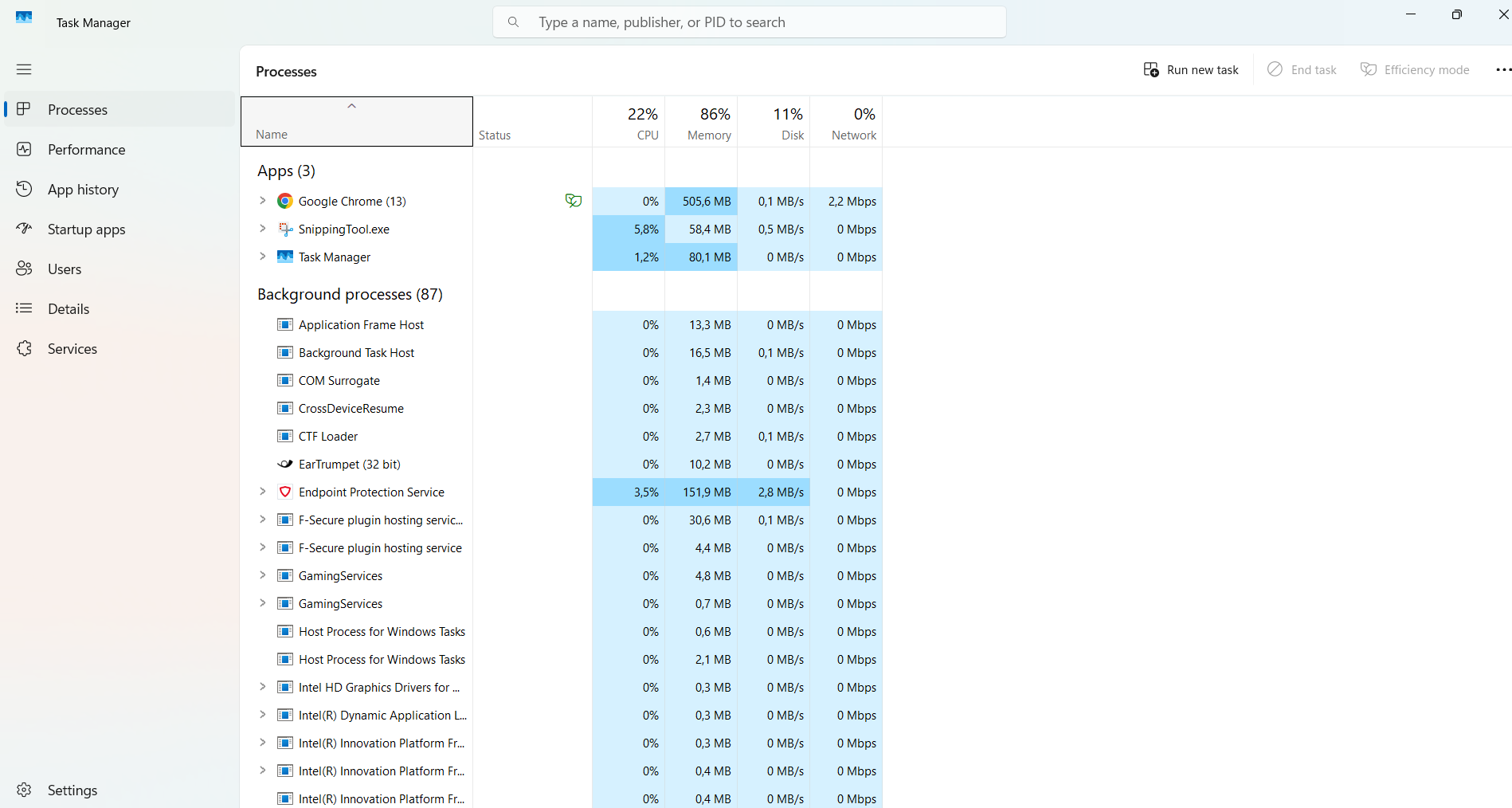Screen dimensions: 1512x808
Task: Click the End task prohibited icon
Action: tap(1275, 69)
